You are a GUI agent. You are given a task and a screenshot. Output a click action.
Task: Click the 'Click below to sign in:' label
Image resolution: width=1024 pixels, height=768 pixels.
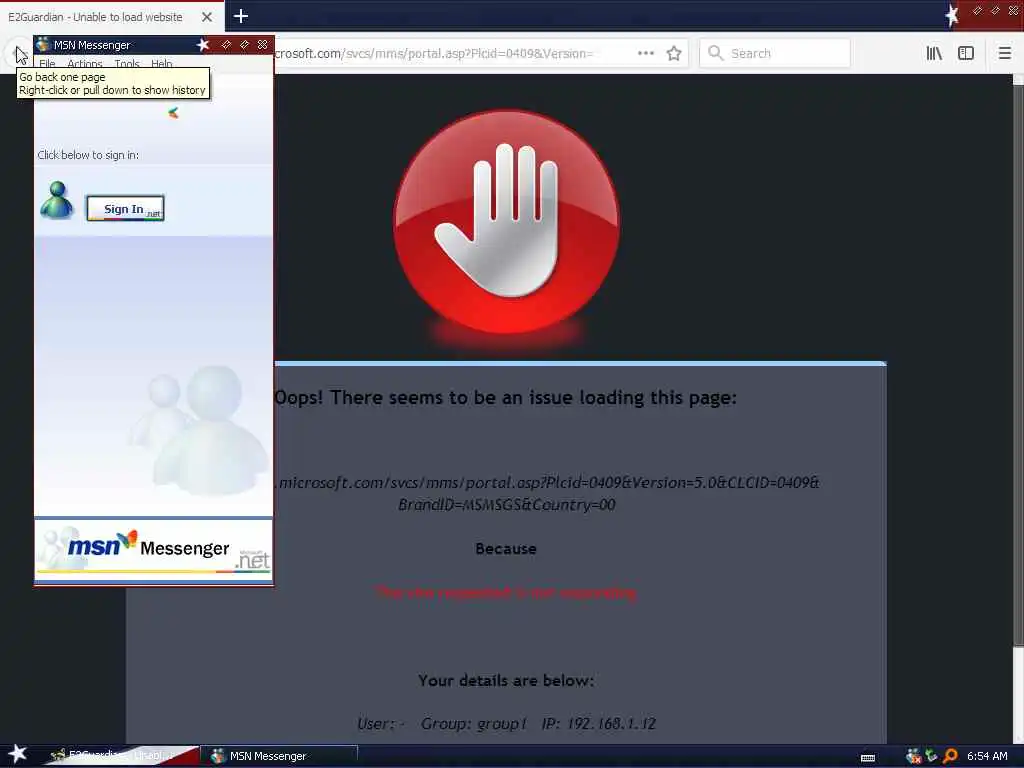(88, 155)
